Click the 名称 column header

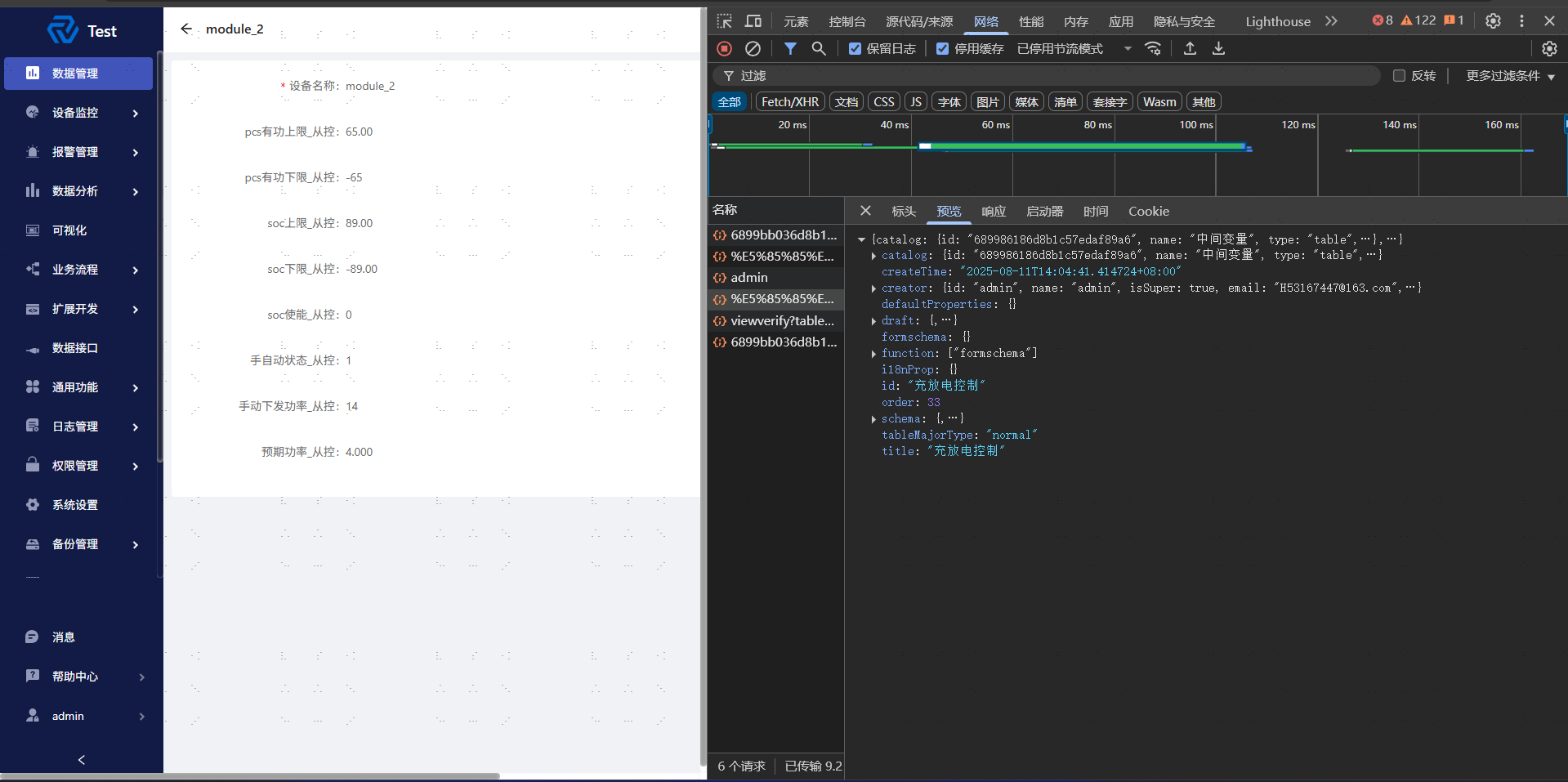[775, 210]
